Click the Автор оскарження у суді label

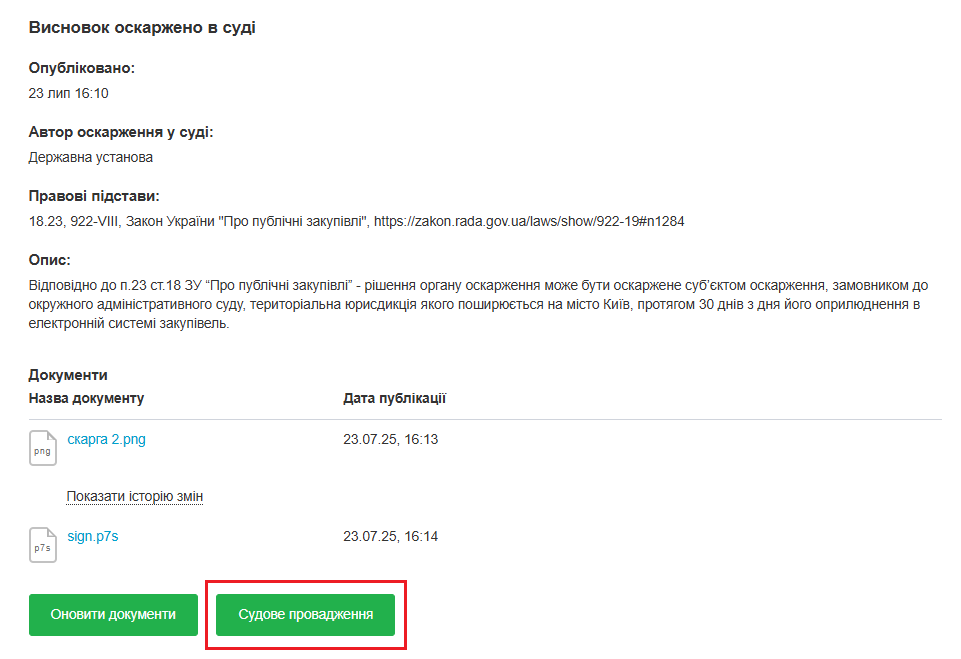[121, 132]
